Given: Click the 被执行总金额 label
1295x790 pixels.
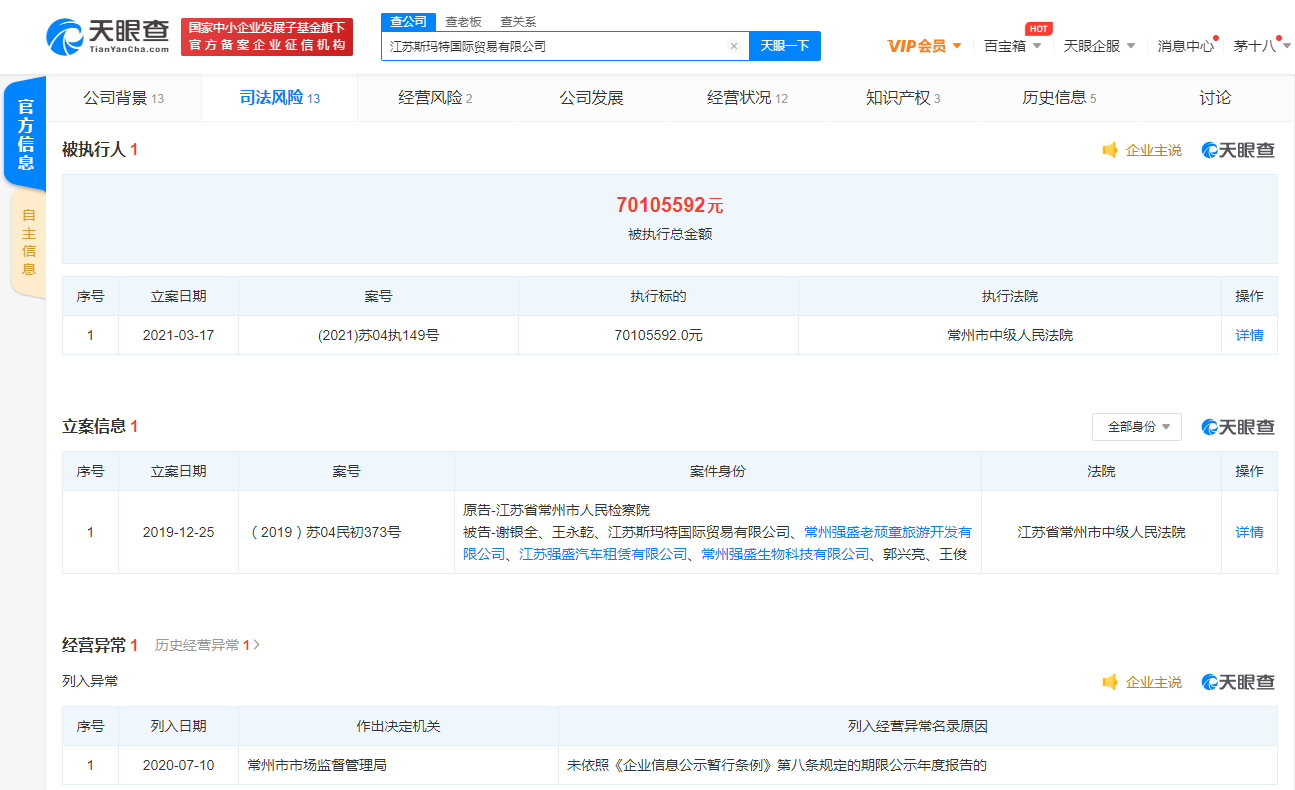Looking at the screenshot, I should coord(669,235).
